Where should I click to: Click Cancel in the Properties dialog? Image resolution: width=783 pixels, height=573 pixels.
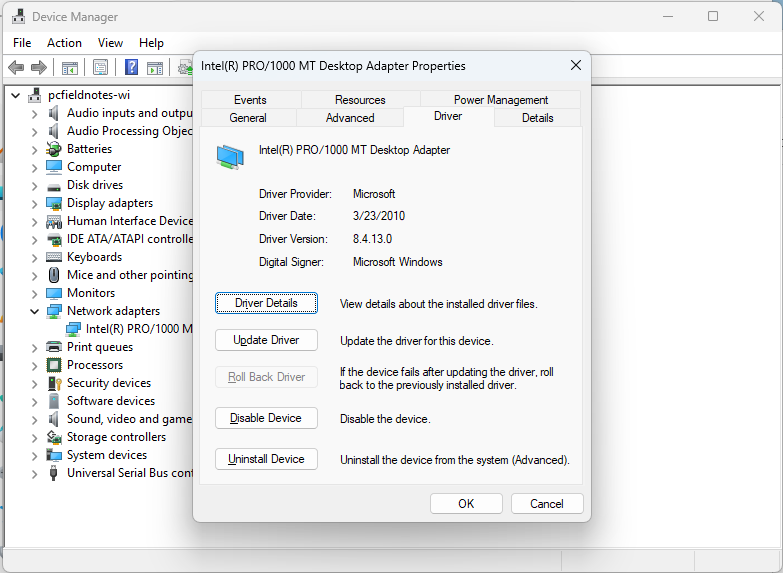[x=547, y=504]
